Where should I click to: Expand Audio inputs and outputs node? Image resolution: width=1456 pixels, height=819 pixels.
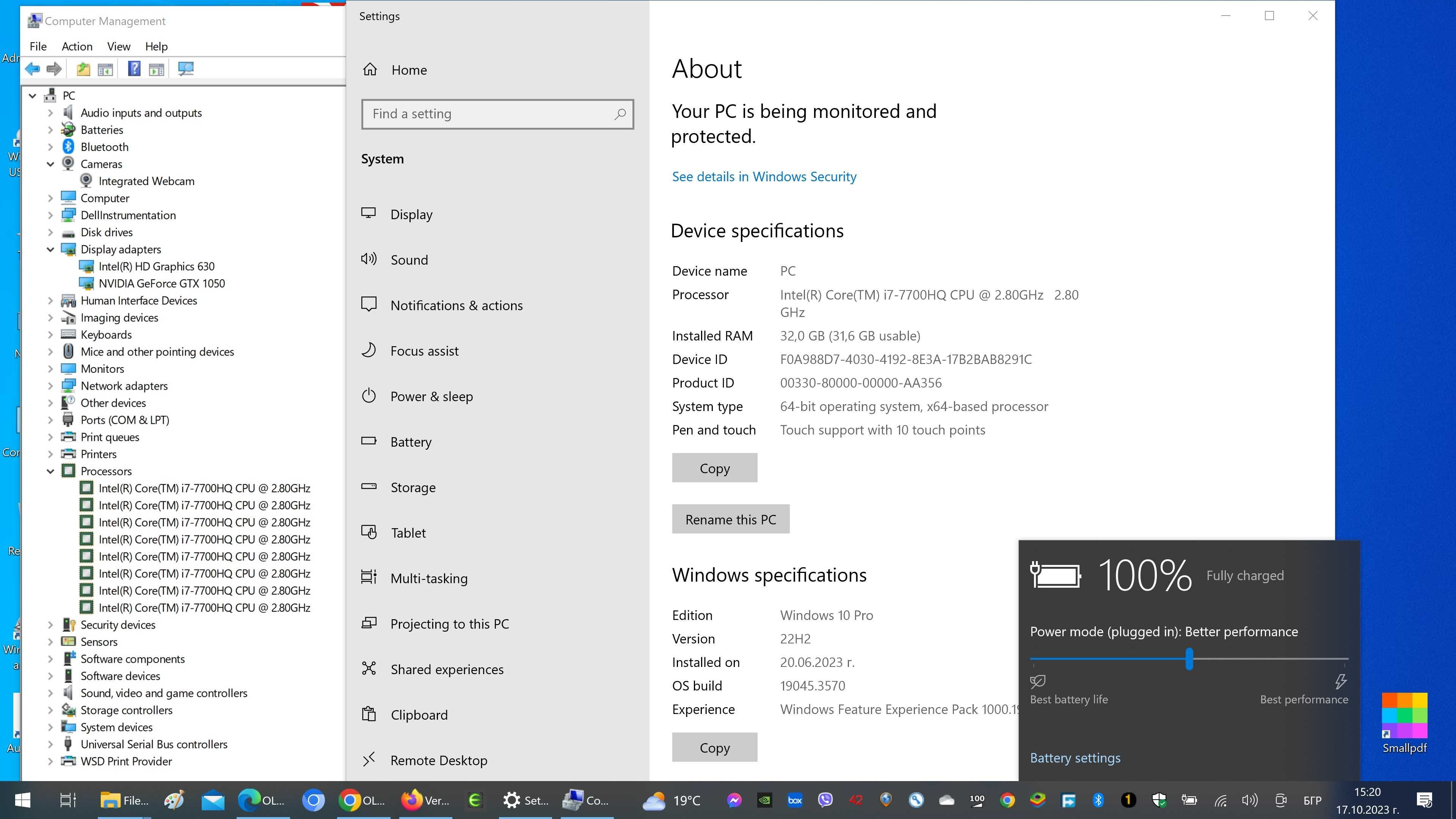click(x=50, y=113)
